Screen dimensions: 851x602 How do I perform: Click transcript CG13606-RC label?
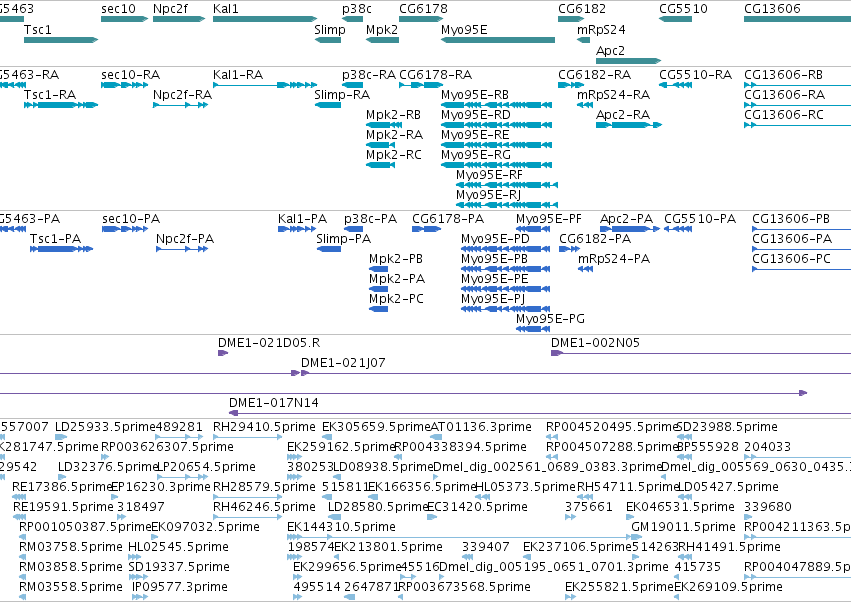(x=784, y=115)
